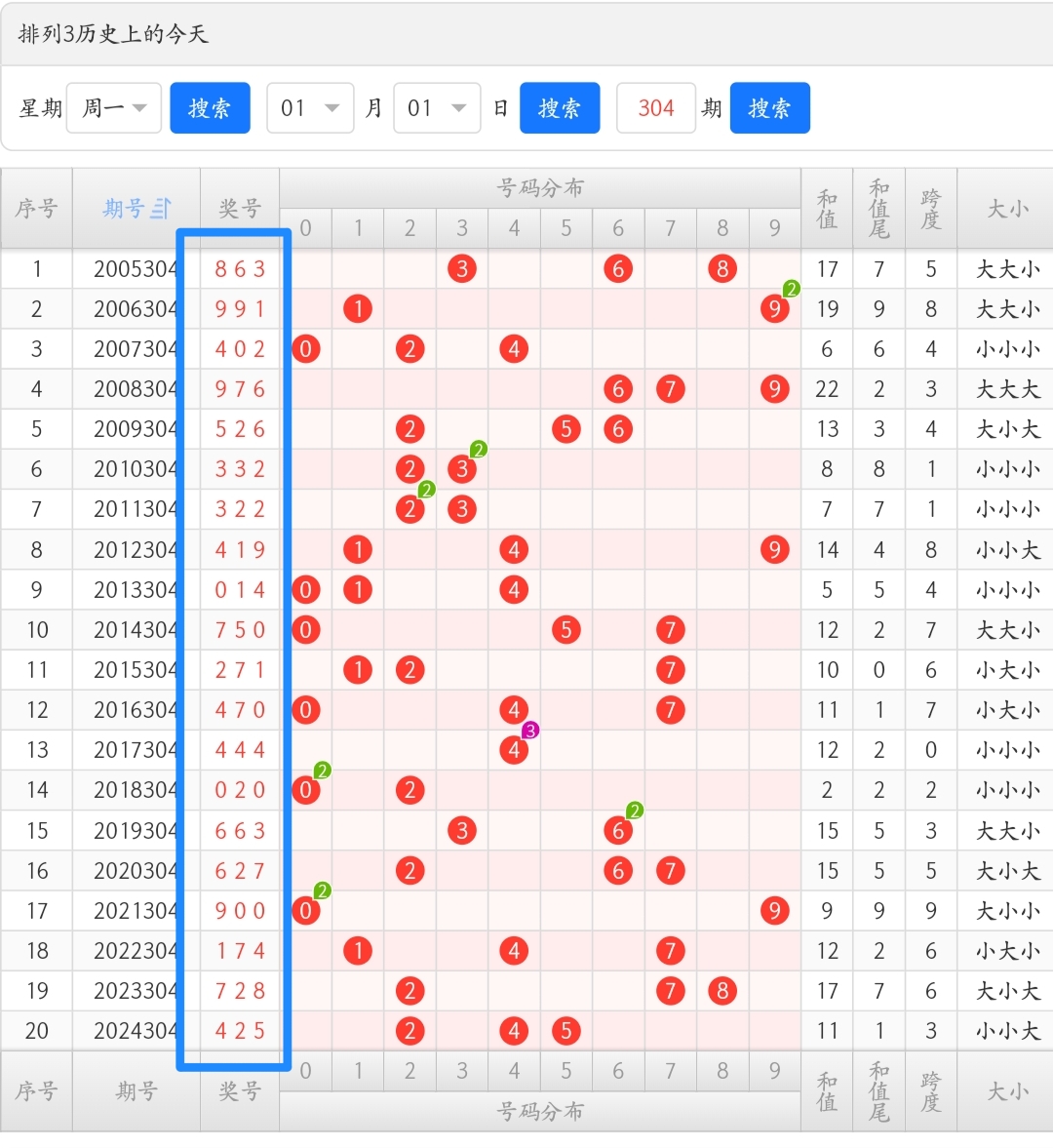Select red circle 5 in row 2024304

pyautogui.click(x=565, y=1030)
